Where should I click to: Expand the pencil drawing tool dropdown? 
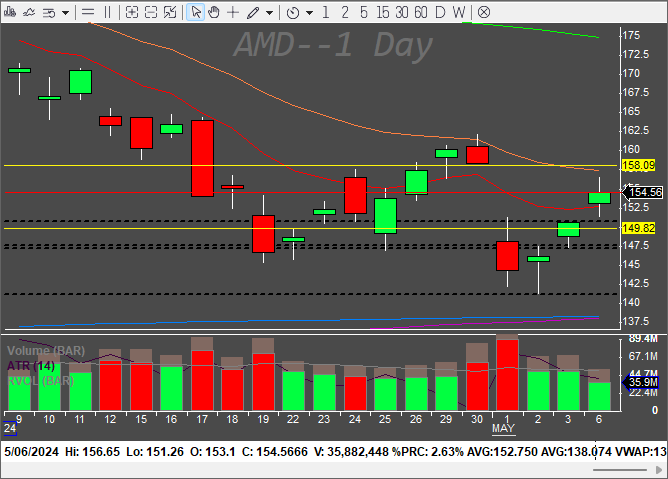click(x=270, y=12)
